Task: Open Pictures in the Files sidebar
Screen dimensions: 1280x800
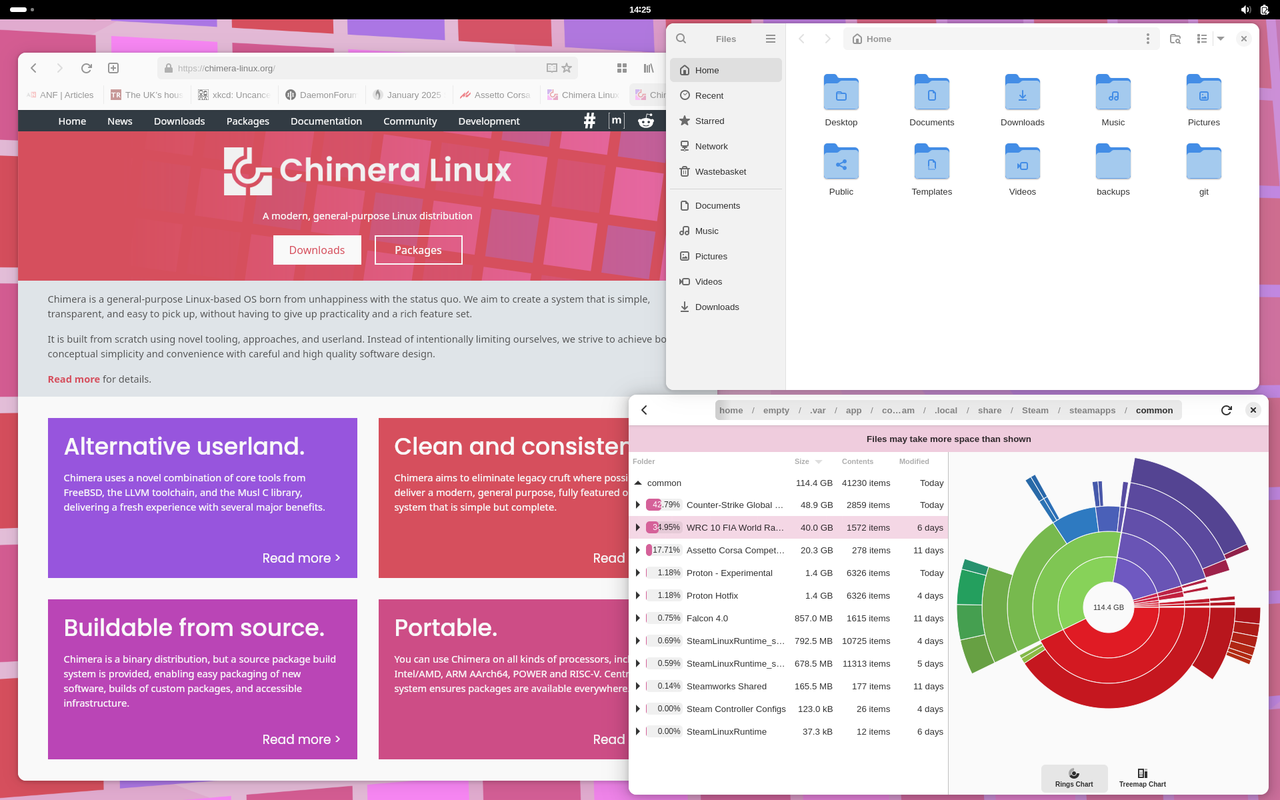Action: click(726, 256)
